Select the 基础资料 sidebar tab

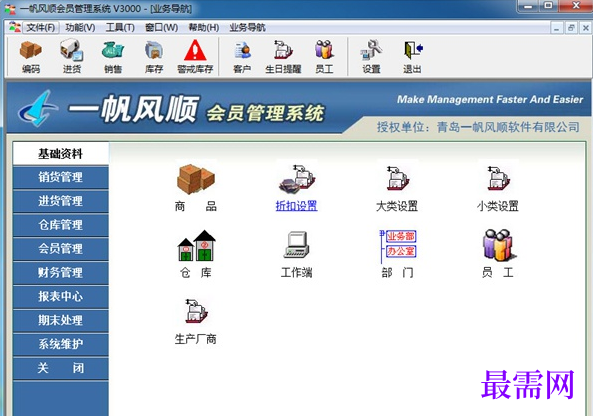[61, 154]
